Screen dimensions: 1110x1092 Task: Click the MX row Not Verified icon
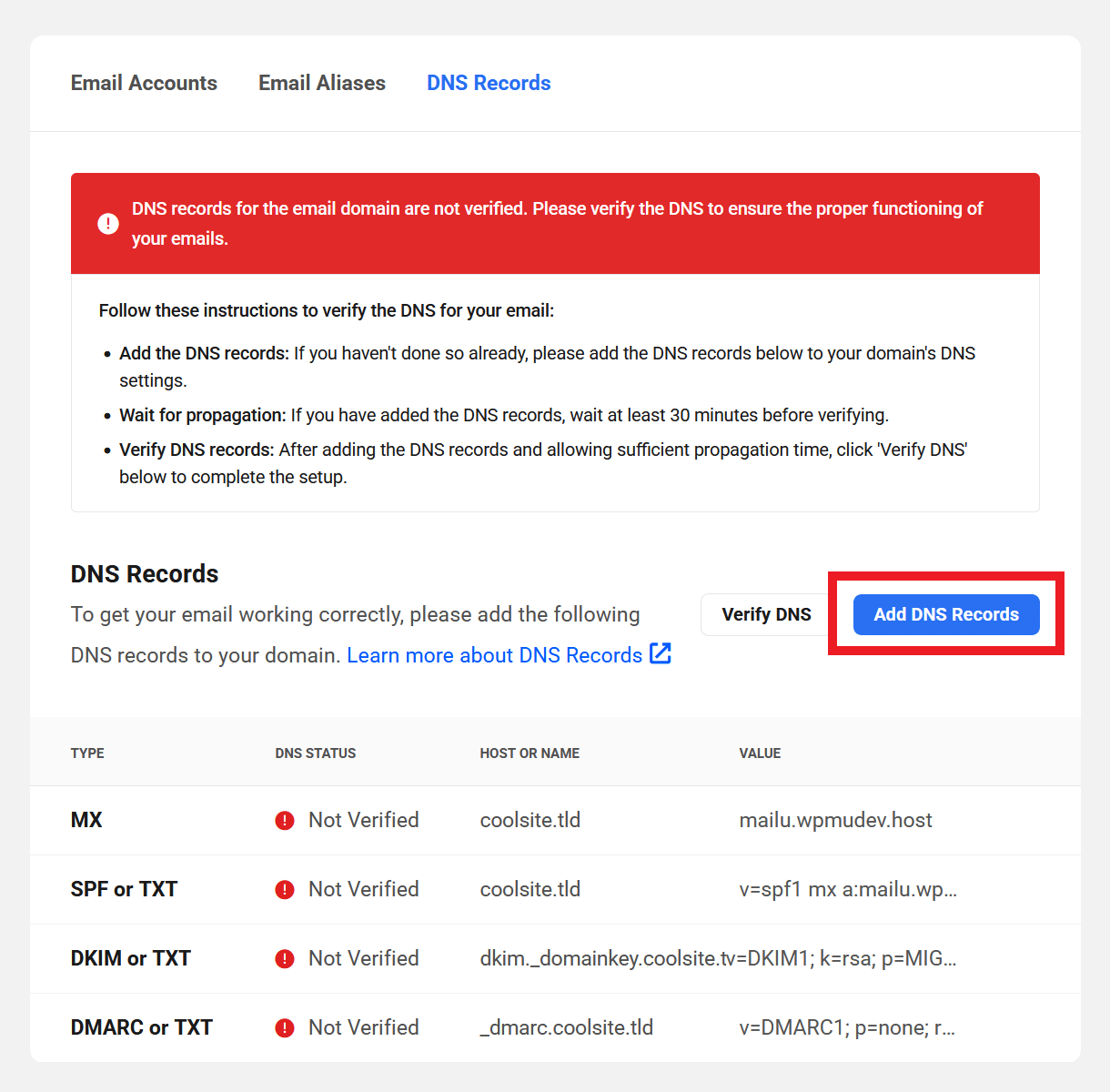click(x=285, y=821)
